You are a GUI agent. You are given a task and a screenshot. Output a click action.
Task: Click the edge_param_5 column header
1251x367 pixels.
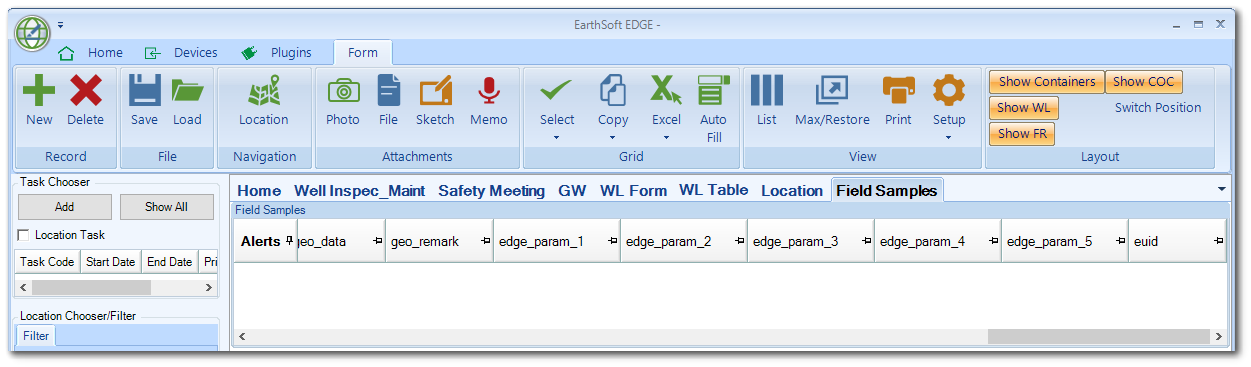click(x=1065, y=242)
